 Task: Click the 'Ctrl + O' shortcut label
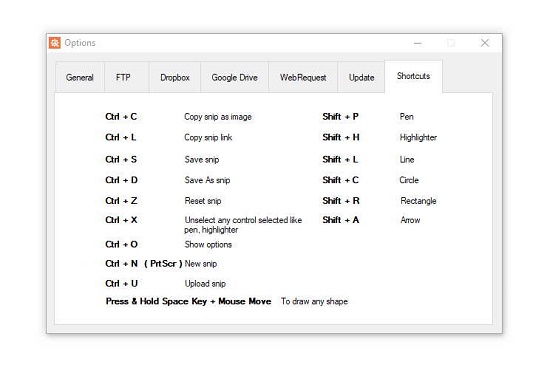121,244
